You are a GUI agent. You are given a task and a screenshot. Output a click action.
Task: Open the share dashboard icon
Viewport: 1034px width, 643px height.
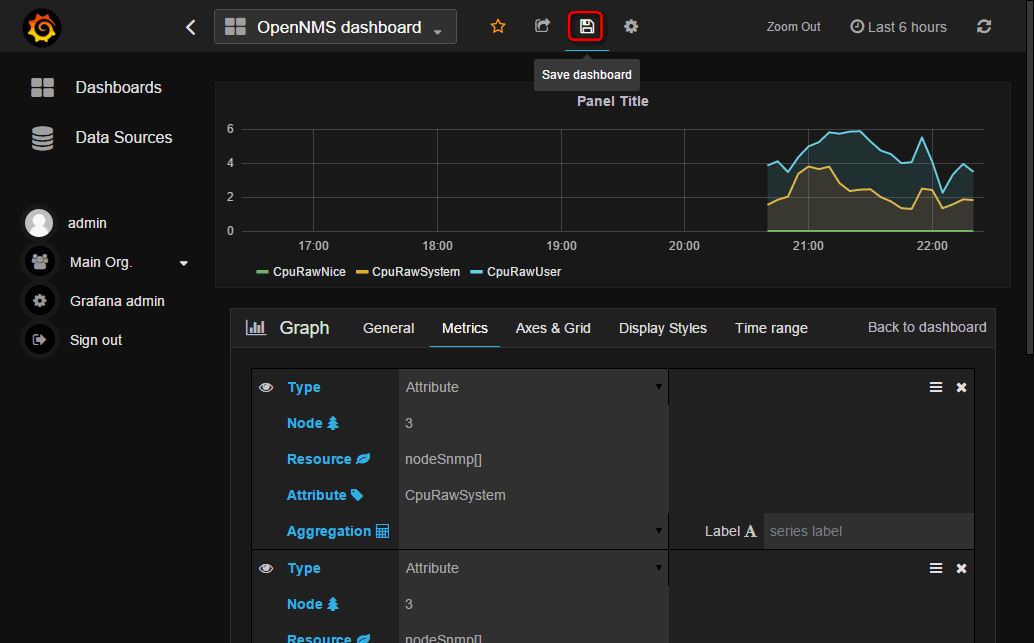pos(542,26)
